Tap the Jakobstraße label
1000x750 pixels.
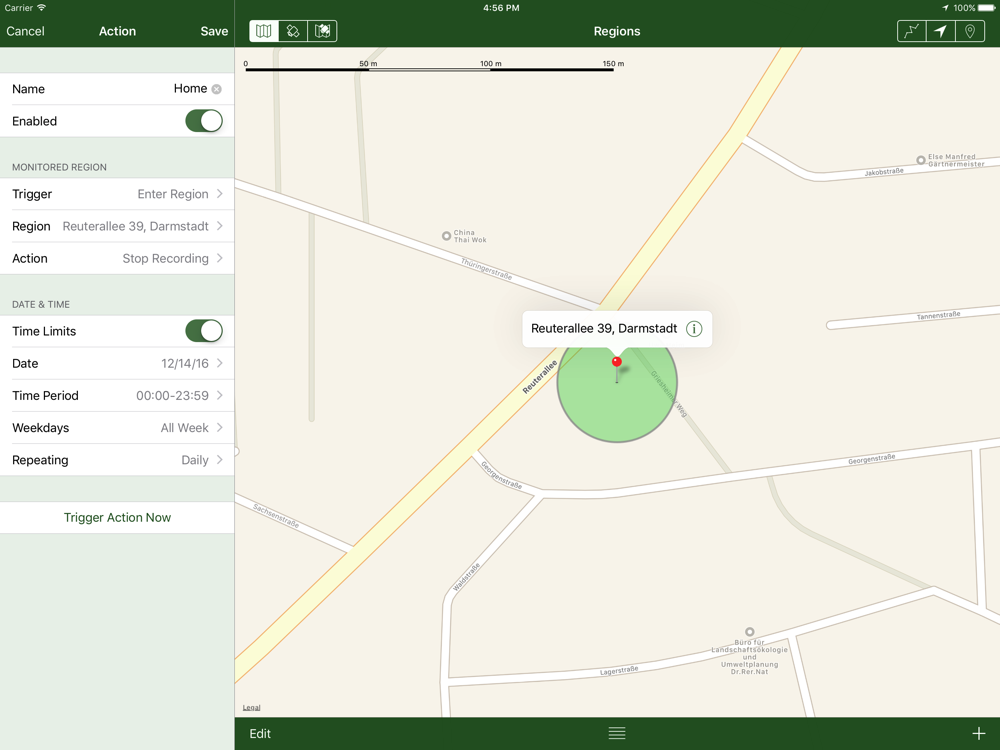point(884,172)
